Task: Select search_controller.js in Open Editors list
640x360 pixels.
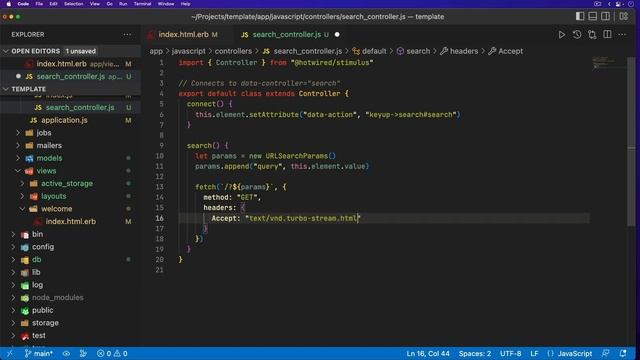Action: 71,76
